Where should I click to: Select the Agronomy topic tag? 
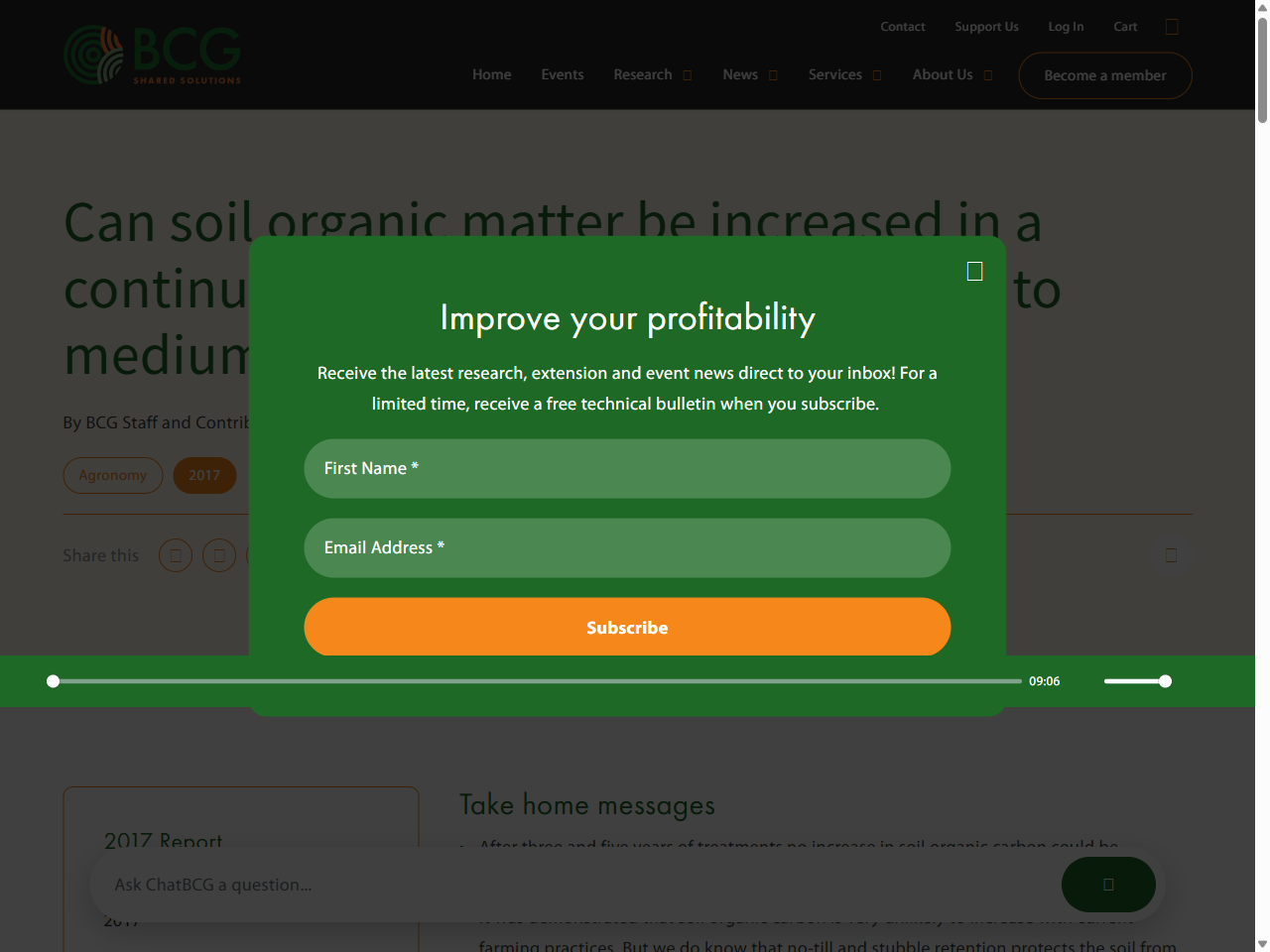pos(113,475)
